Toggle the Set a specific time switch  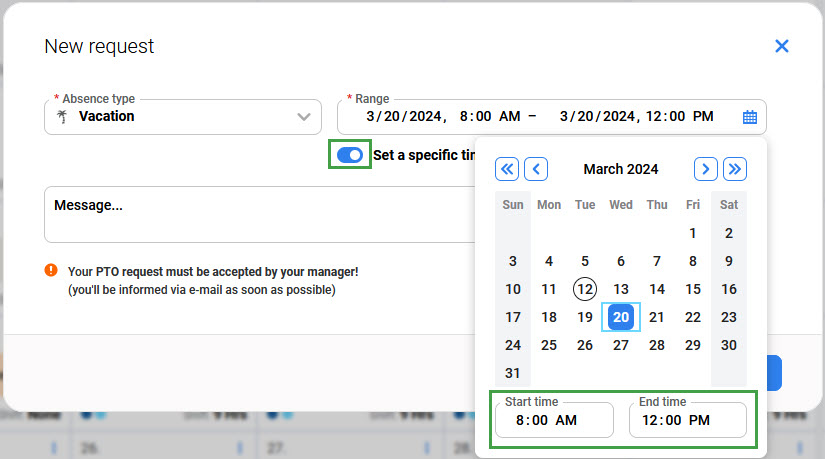click(350, 155)
